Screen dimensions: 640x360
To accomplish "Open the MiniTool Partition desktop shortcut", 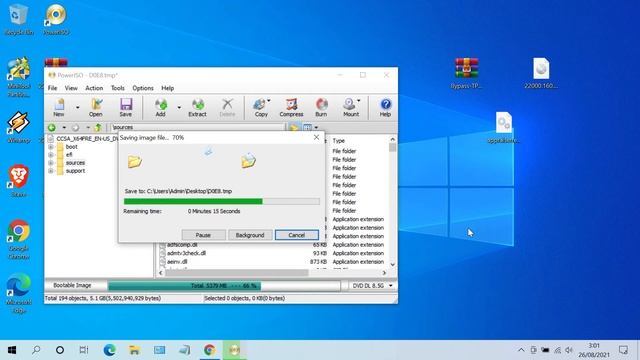I will click(x=19, y=77).
